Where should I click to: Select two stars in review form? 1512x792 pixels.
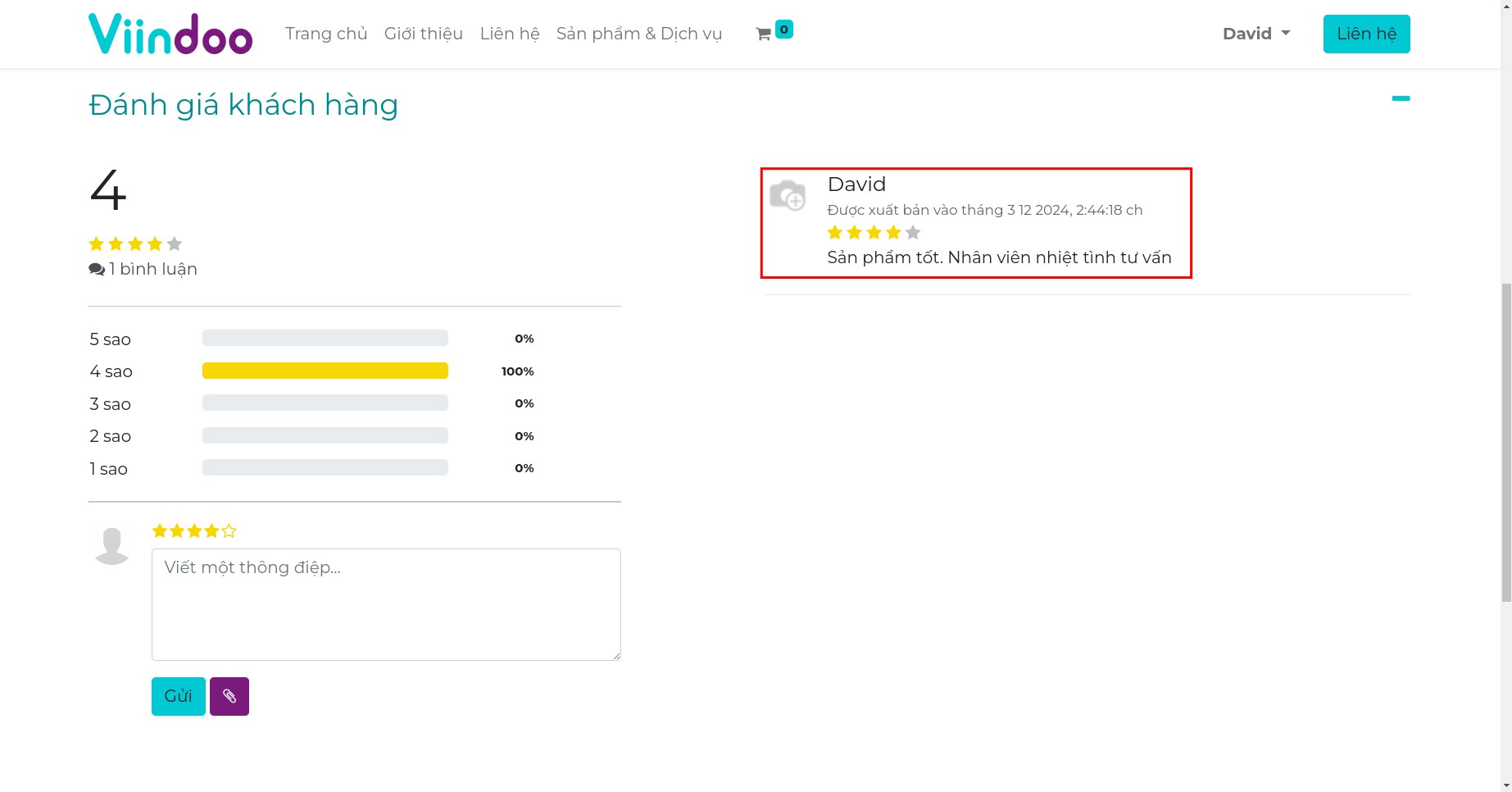[177, 531]
